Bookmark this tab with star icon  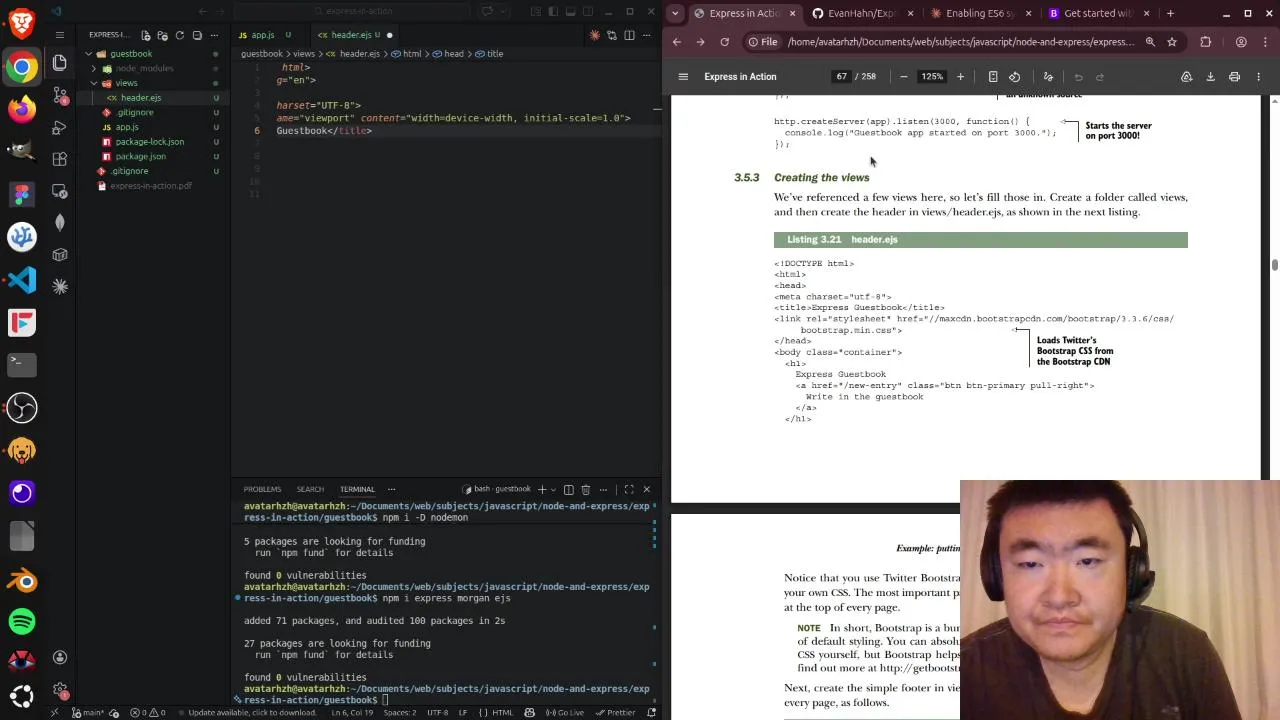(1172, 42)
